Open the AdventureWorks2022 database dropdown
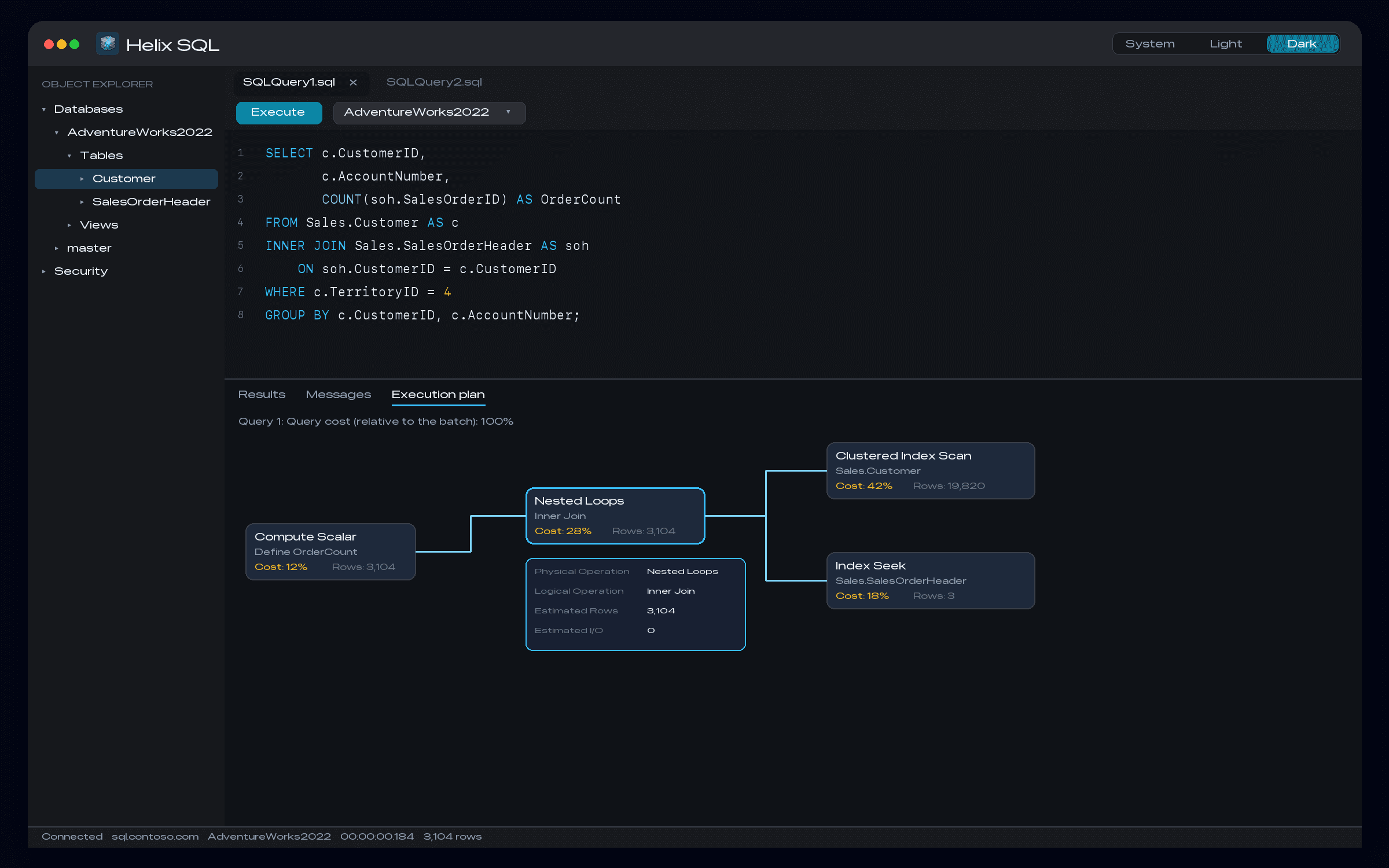Image resolution: width=1389 pixels, height=868 pixels. (x=429, y=113)
